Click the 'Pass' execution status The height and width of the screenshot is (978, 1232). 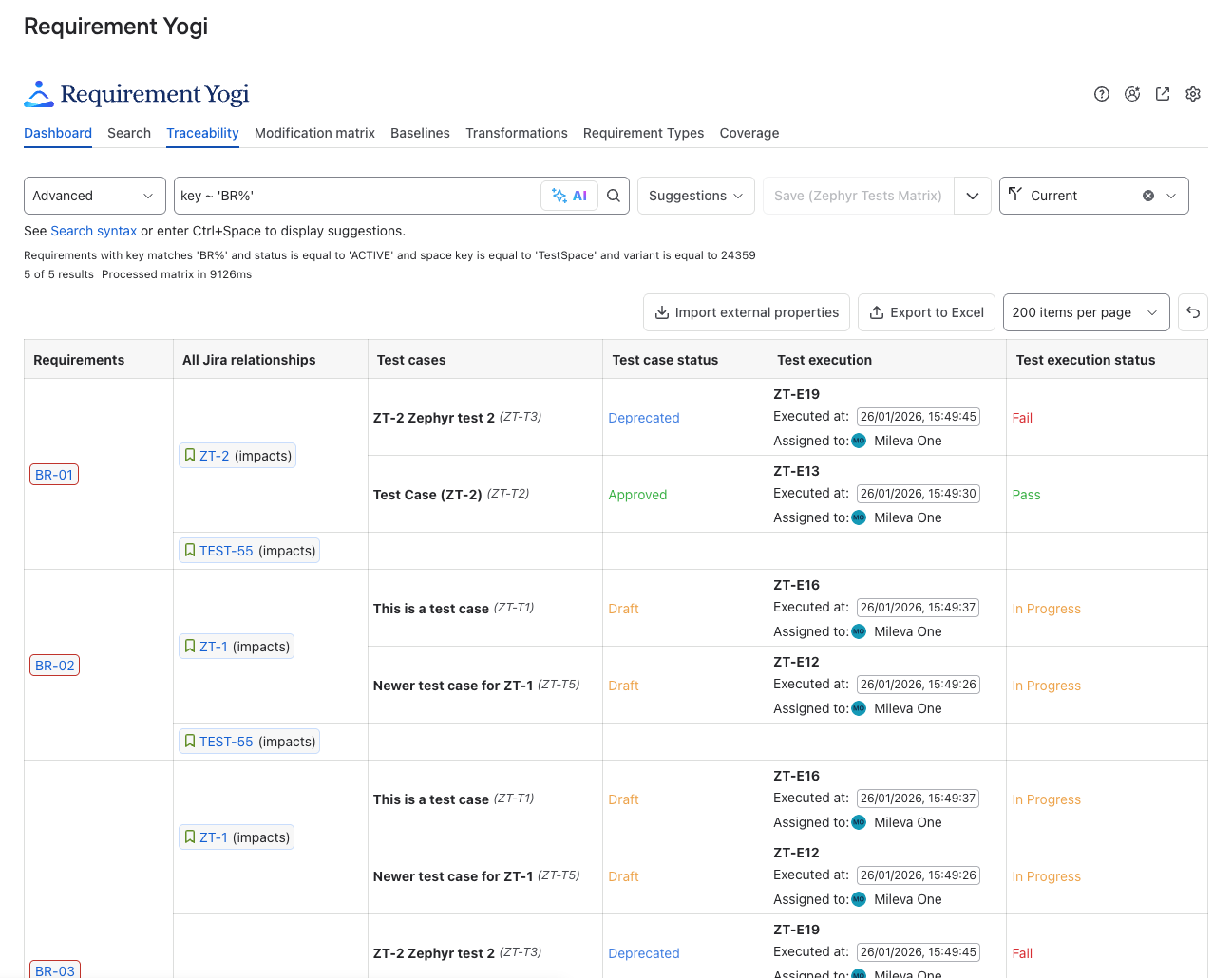[x=1026, y=495]
